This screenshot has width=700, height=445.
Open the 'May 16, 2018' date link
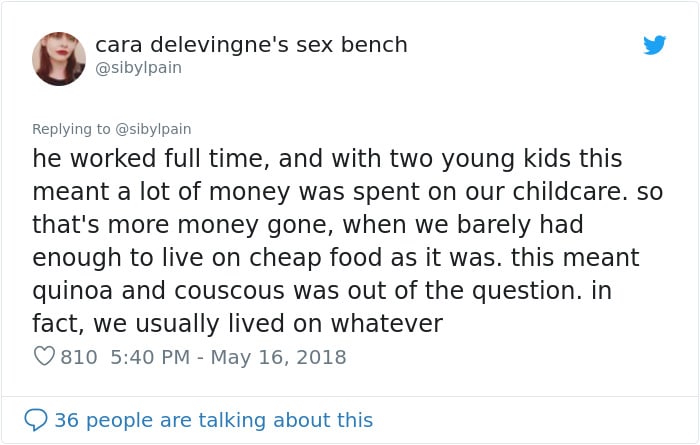coord(278,357)
